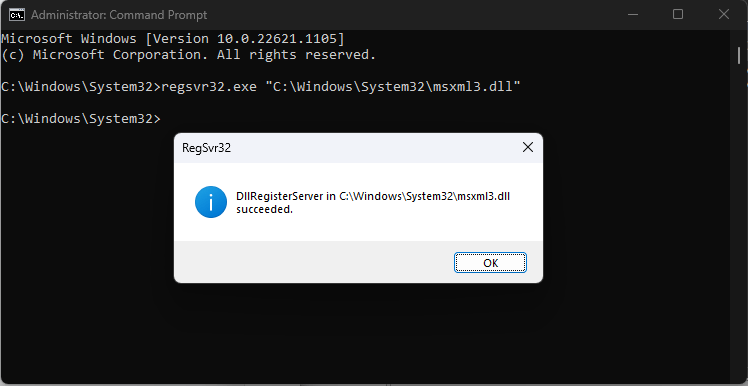Click the Administrator: Command Prompt title text
Screen dimensions: 748x386
119,15
